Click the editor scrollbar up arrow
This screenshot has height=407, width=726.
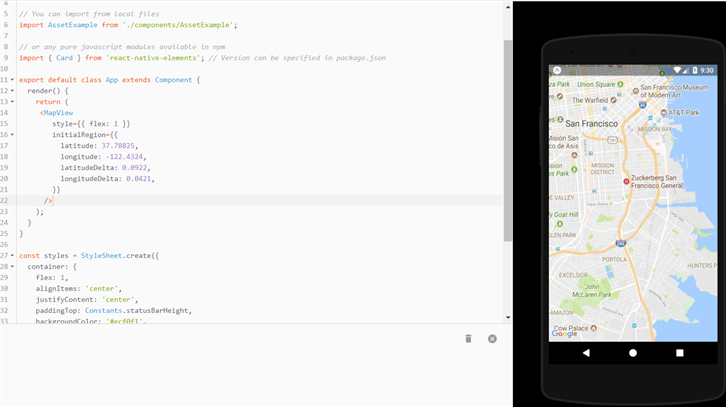[508, 7]
